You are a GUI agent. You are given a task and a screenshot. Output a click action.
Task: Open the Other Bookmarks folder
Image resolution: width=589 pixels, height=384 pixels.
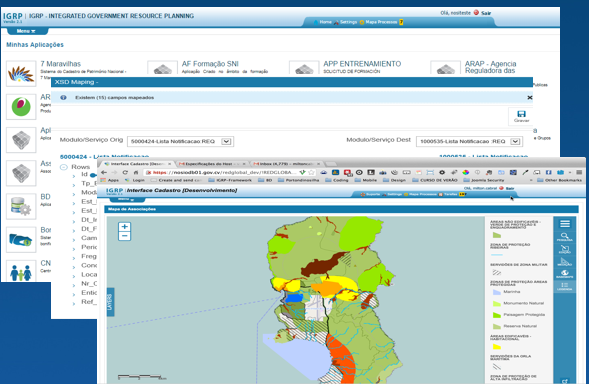560,180
